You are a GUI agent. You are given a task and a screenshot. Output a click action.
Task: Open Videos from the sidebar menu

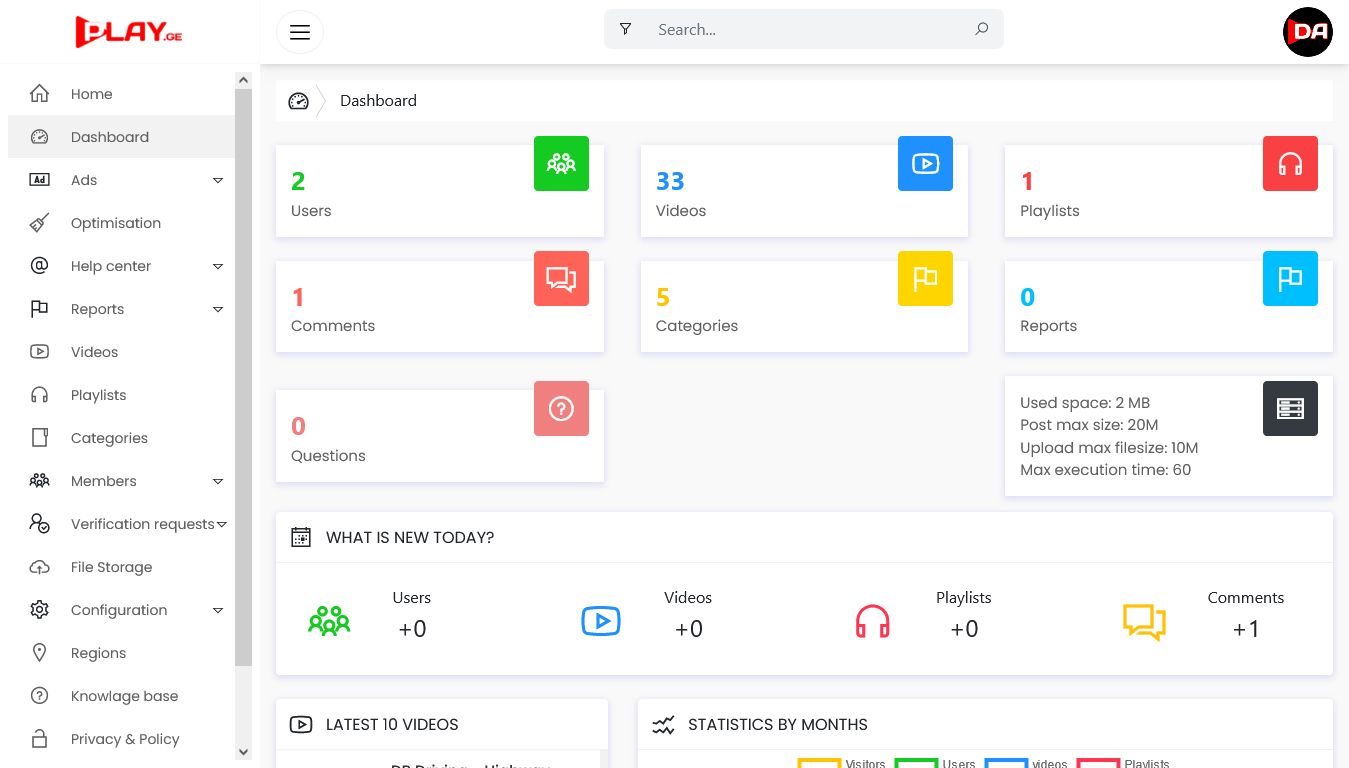[x=94, y=352]
